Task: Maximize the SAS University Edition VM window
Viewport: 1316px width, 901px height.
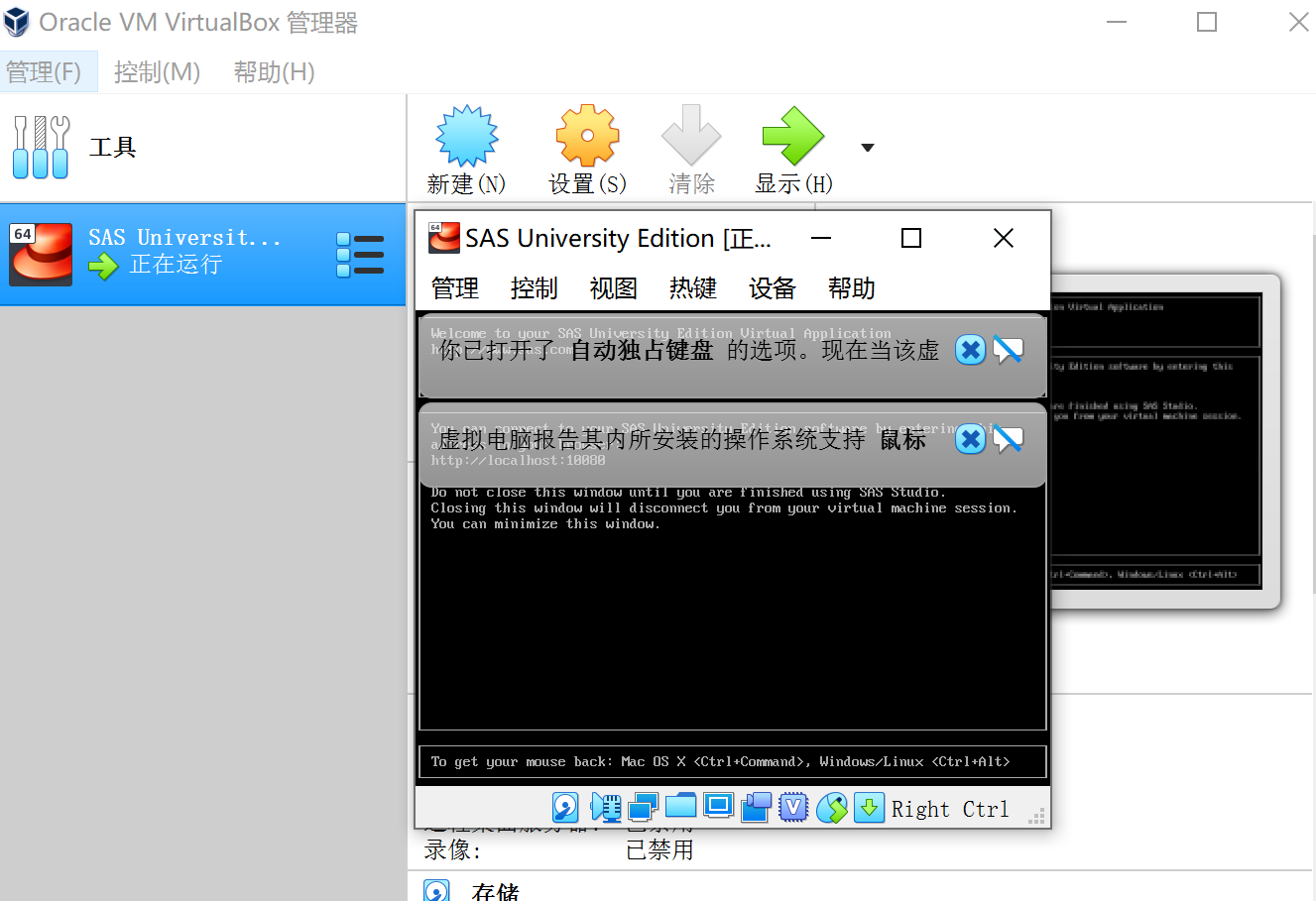Action: point(911,238)
